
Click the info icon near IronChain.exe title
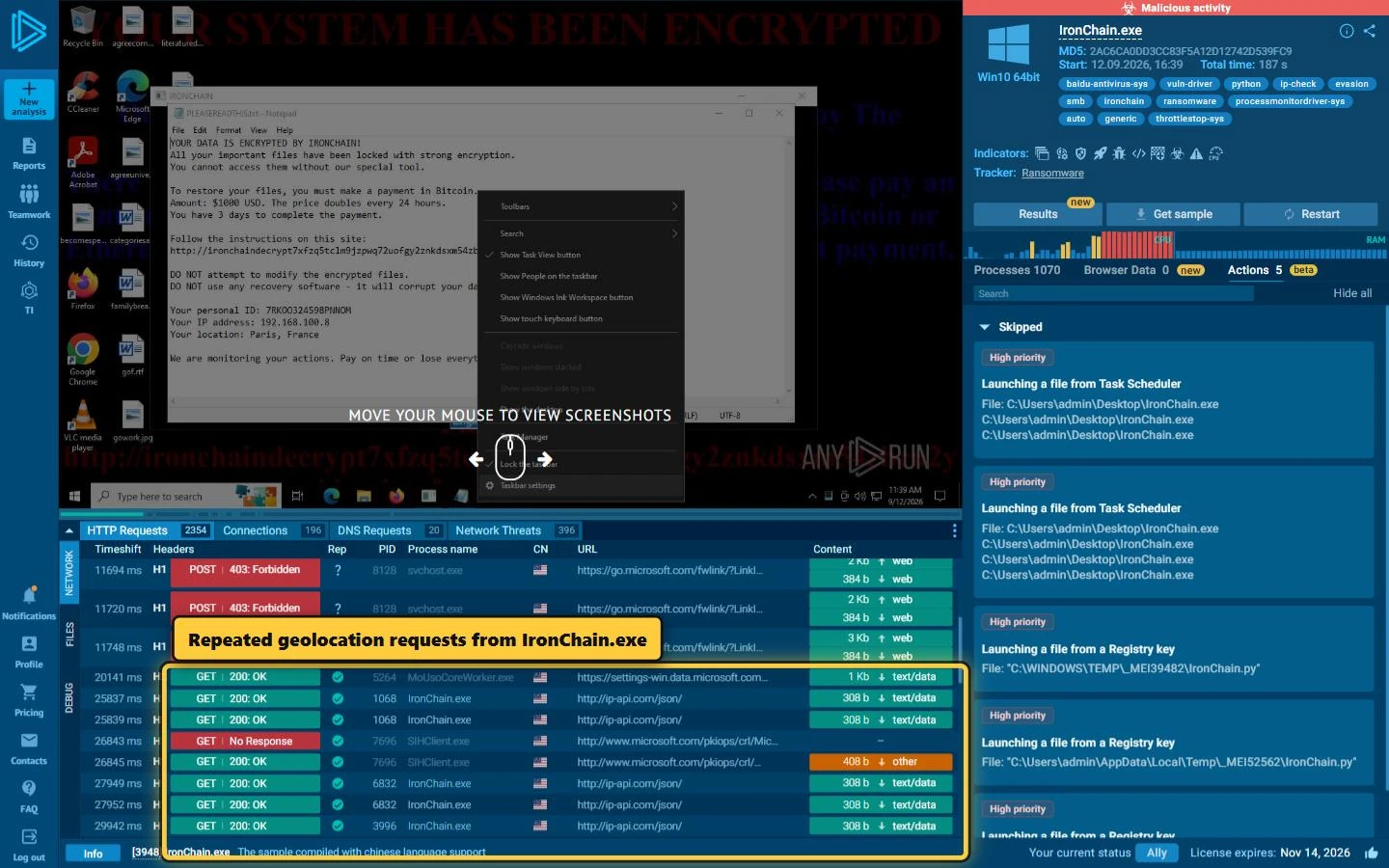[x=1347, y=31]
